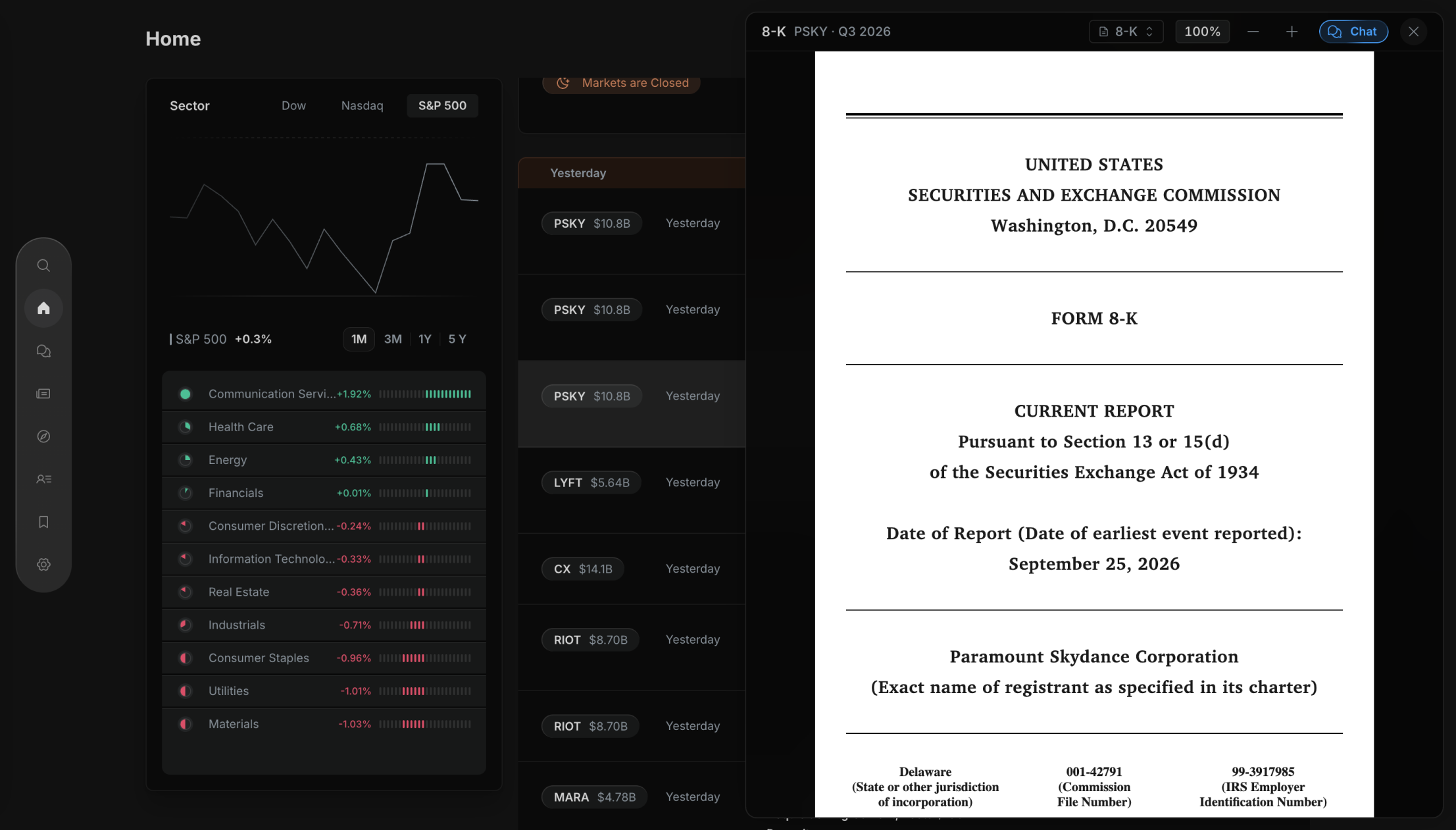Click the Financials sector pie icon
The width and height of the screenshot is (1456, 830).
point(186,493)
